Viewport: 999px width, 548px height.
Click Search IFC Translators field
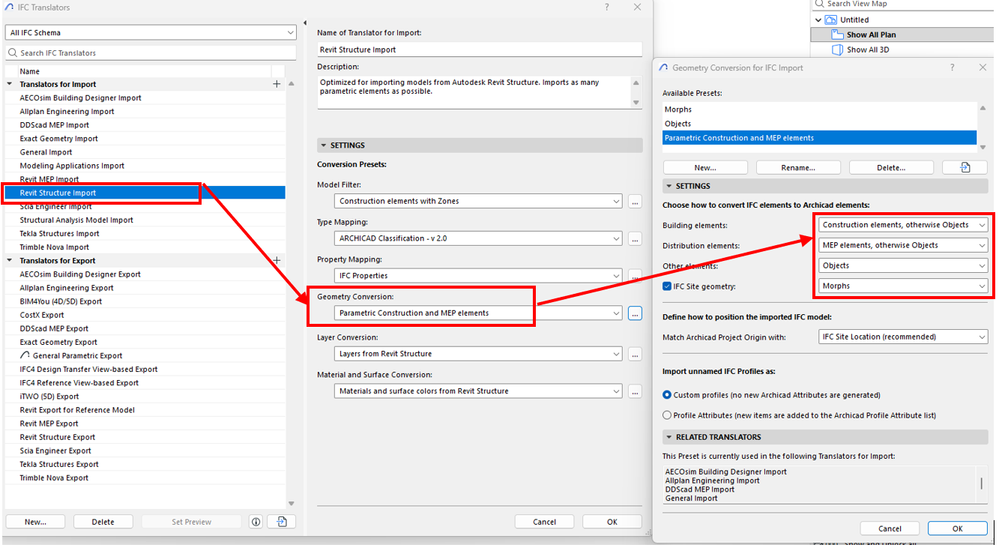tap(150, 53)
